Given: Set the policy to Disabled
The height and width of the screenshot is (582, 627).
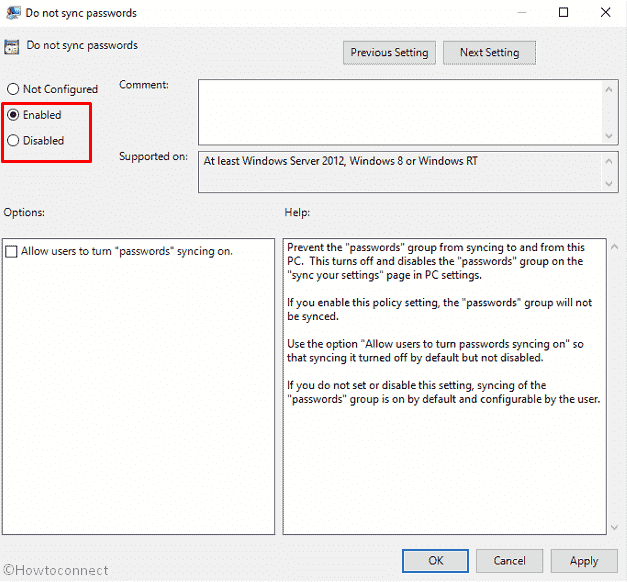Looking at the screenshot, I should click(13, 141).
